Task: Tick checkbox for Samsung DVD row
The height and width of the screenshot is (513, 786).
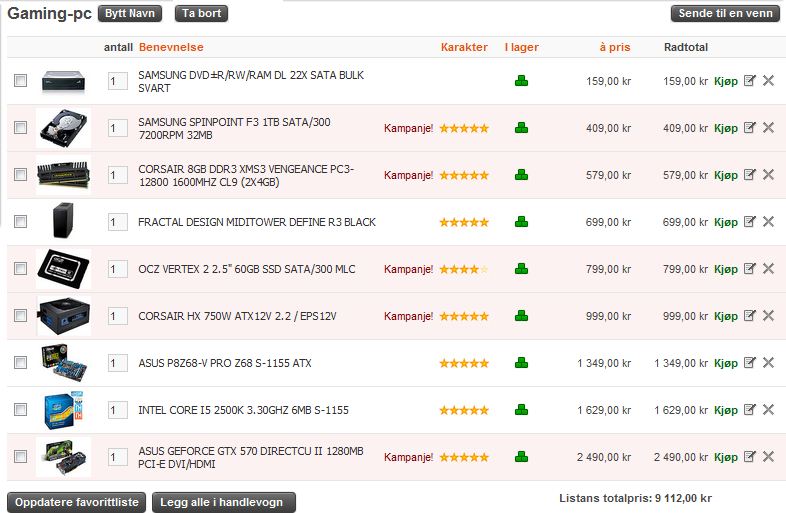Action: click(x=21, y=80)
